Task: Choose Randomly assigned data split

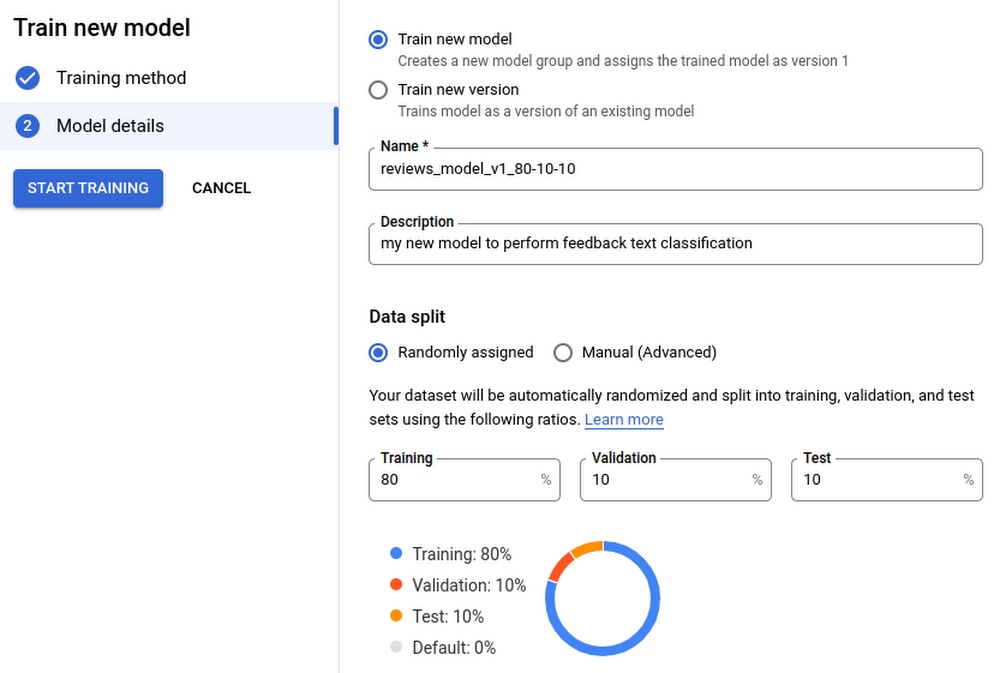Action: pos(378,352)
